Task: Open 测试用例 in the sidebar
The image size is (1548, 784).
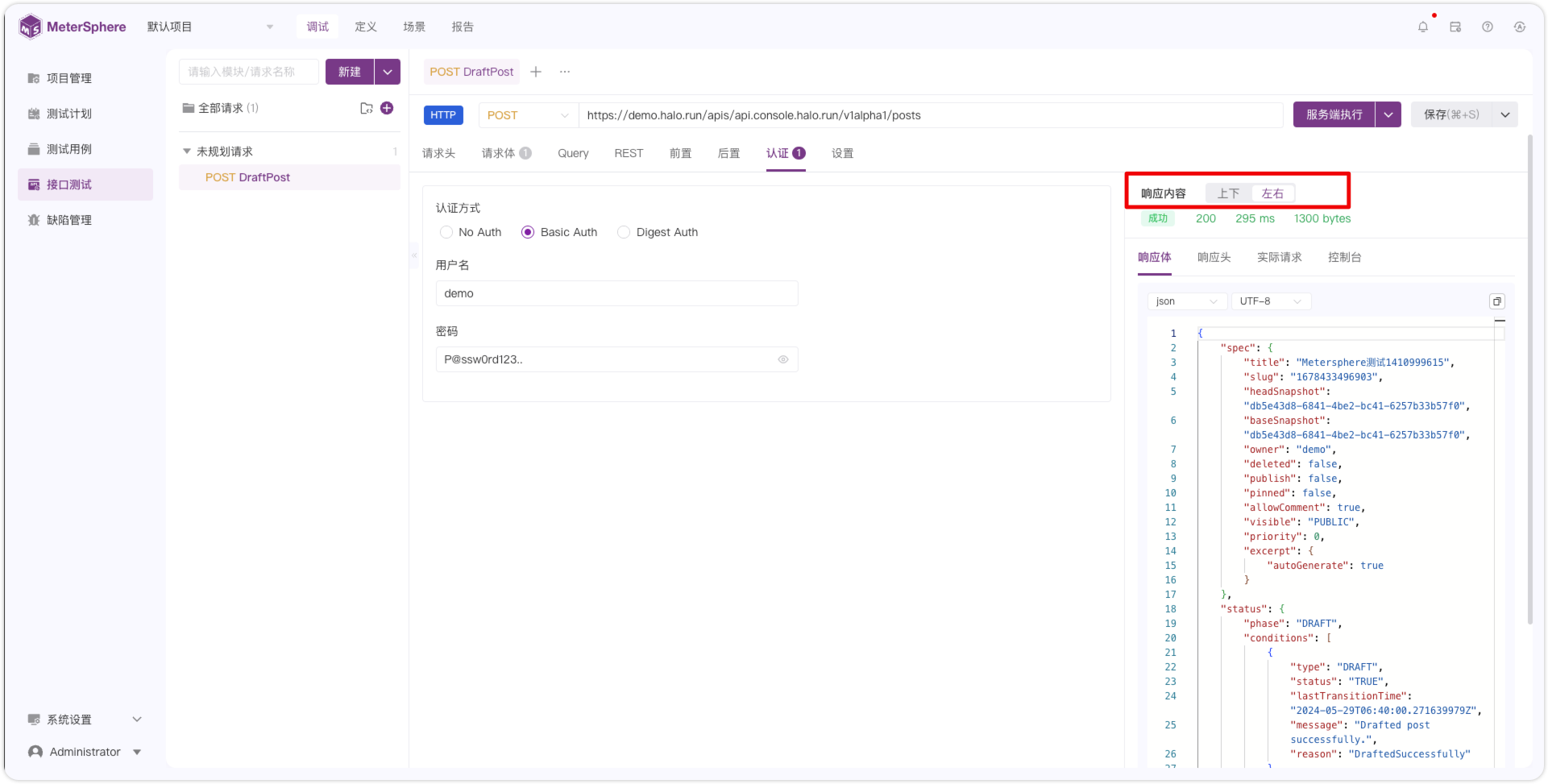Action: coord(85,149)
